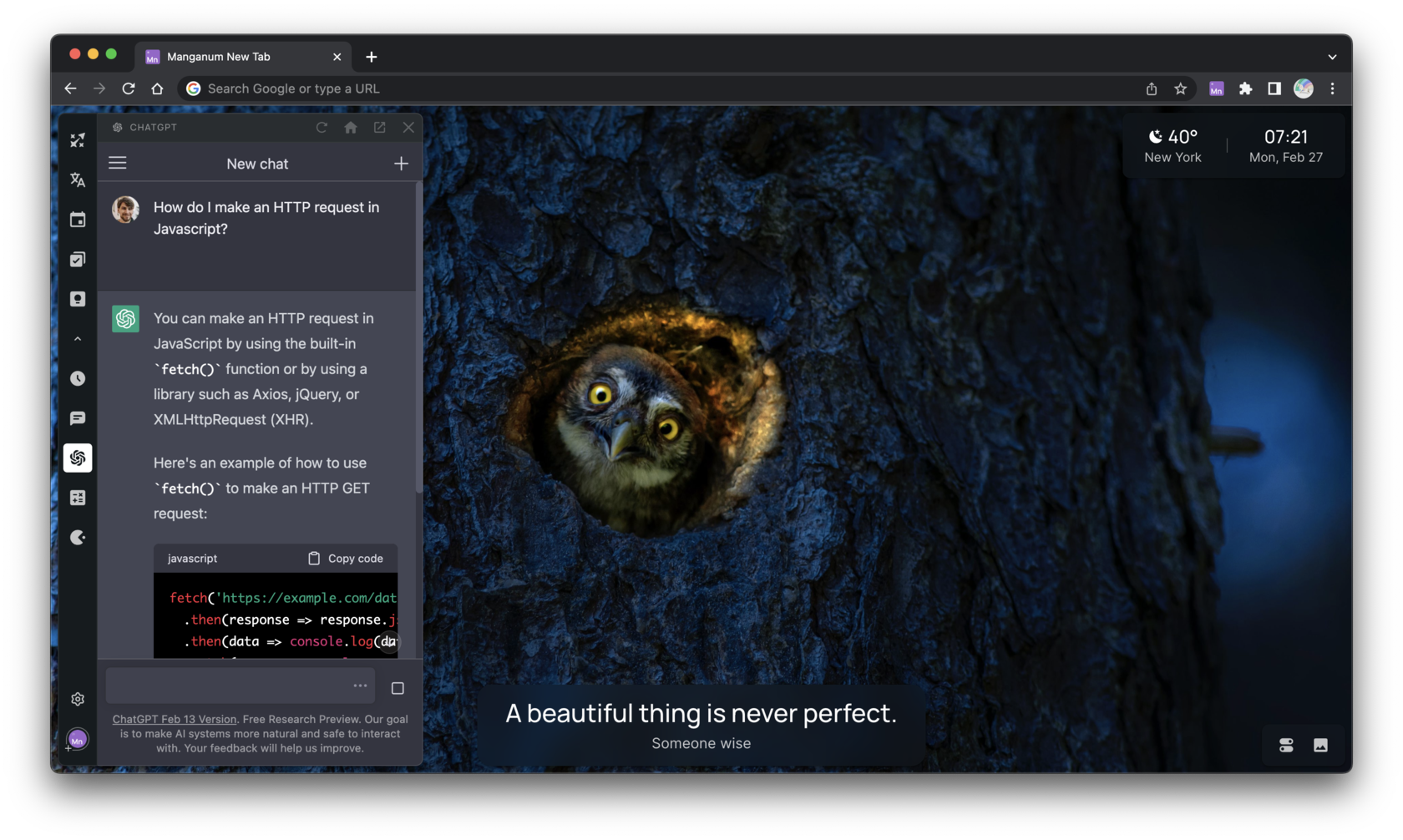The height and width of the screenshot is (840, 1403).
Task: Open Chrome's three-dot menu
Action: pyautogui.click(x=1332, y=89)
